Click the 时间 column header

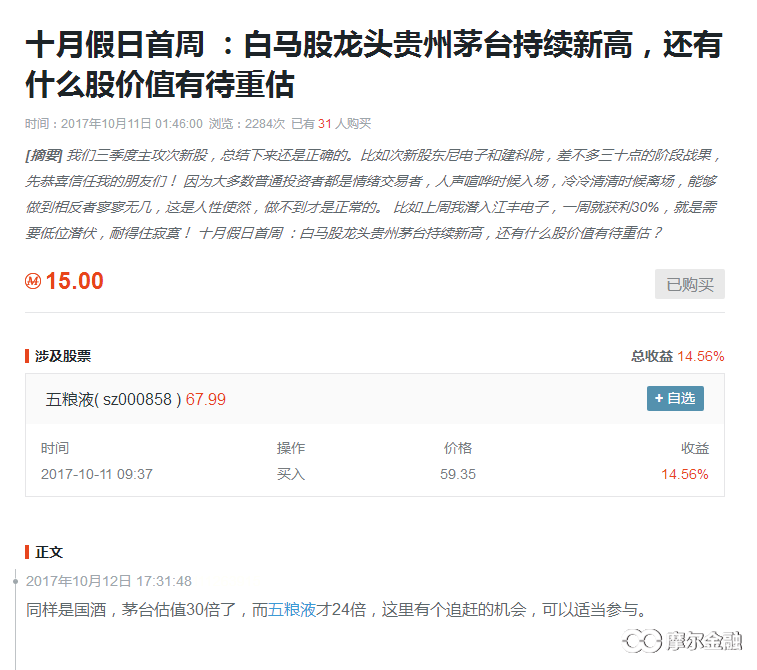(55, 448)
